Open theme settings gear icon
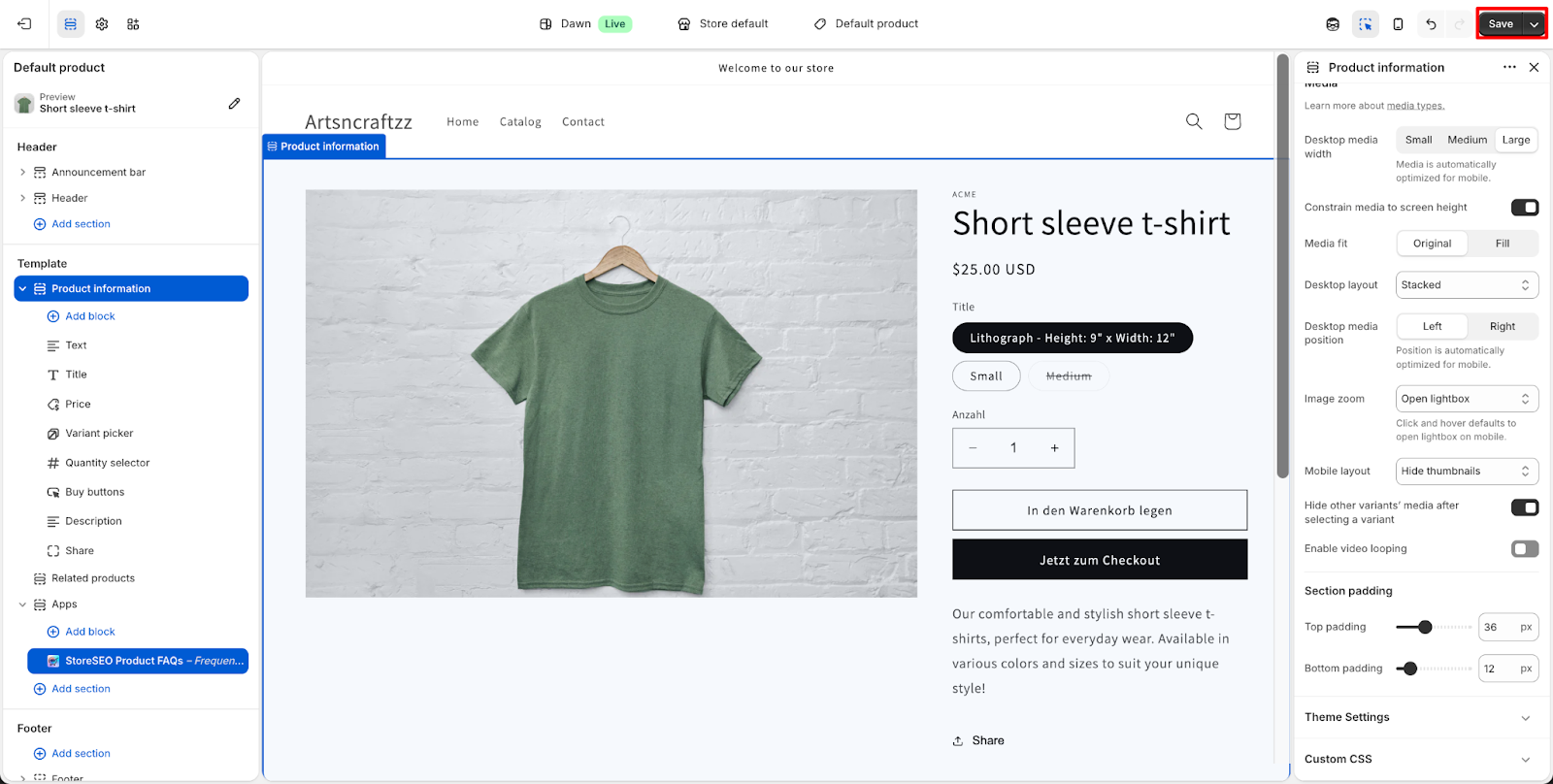 tap(102, 24)
